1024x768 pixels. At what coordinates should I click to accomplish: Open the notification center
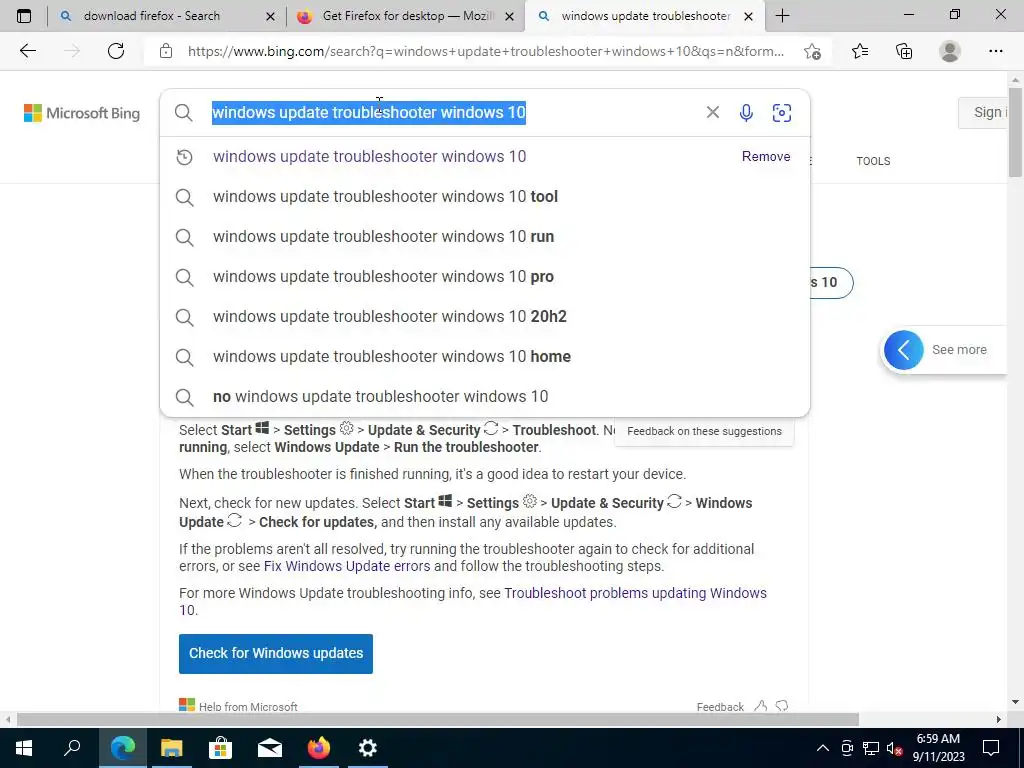(991, 748)
